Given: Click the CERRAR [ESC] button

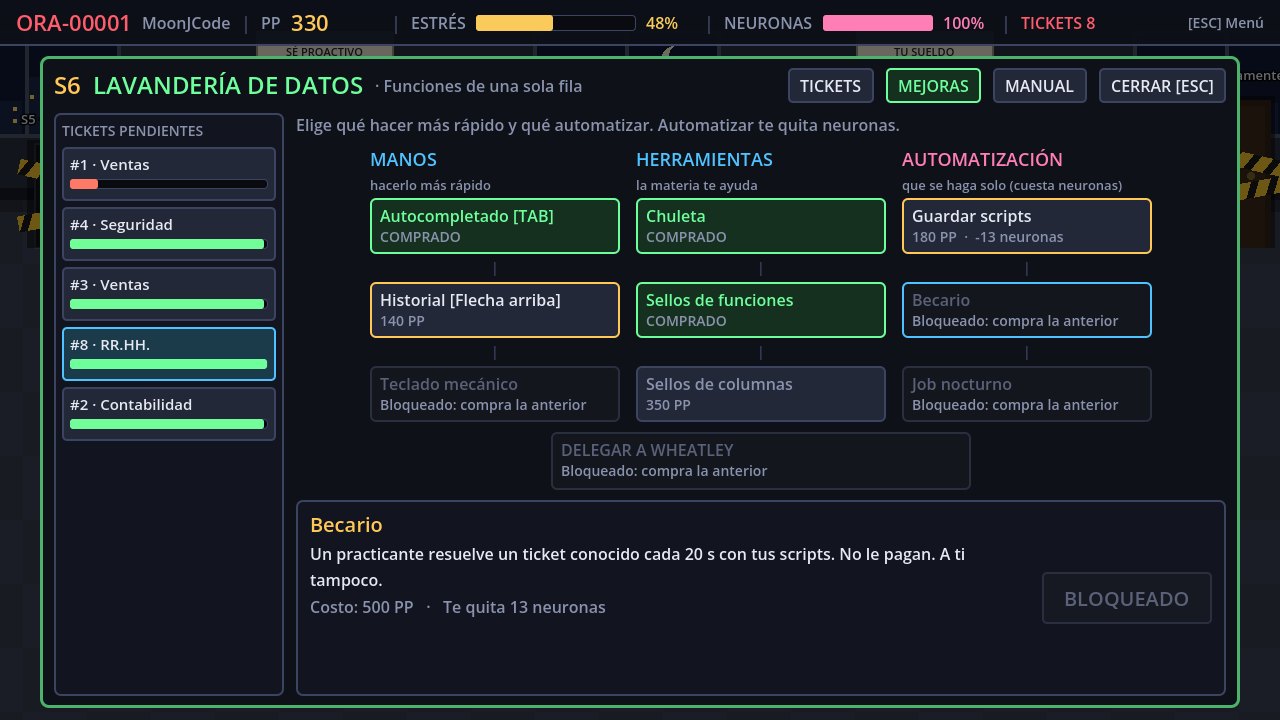Looking at the screenshot, I should pos(1162,86).
